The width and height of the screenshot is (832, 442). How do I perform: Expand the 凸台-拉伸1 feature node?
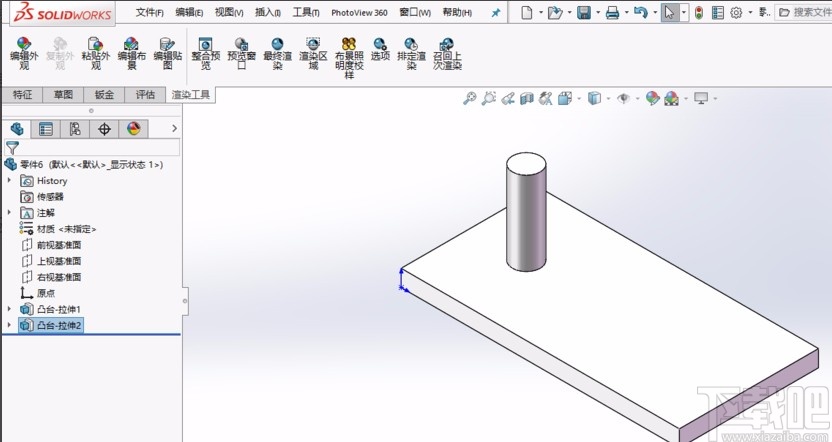(x=10, y=309)
